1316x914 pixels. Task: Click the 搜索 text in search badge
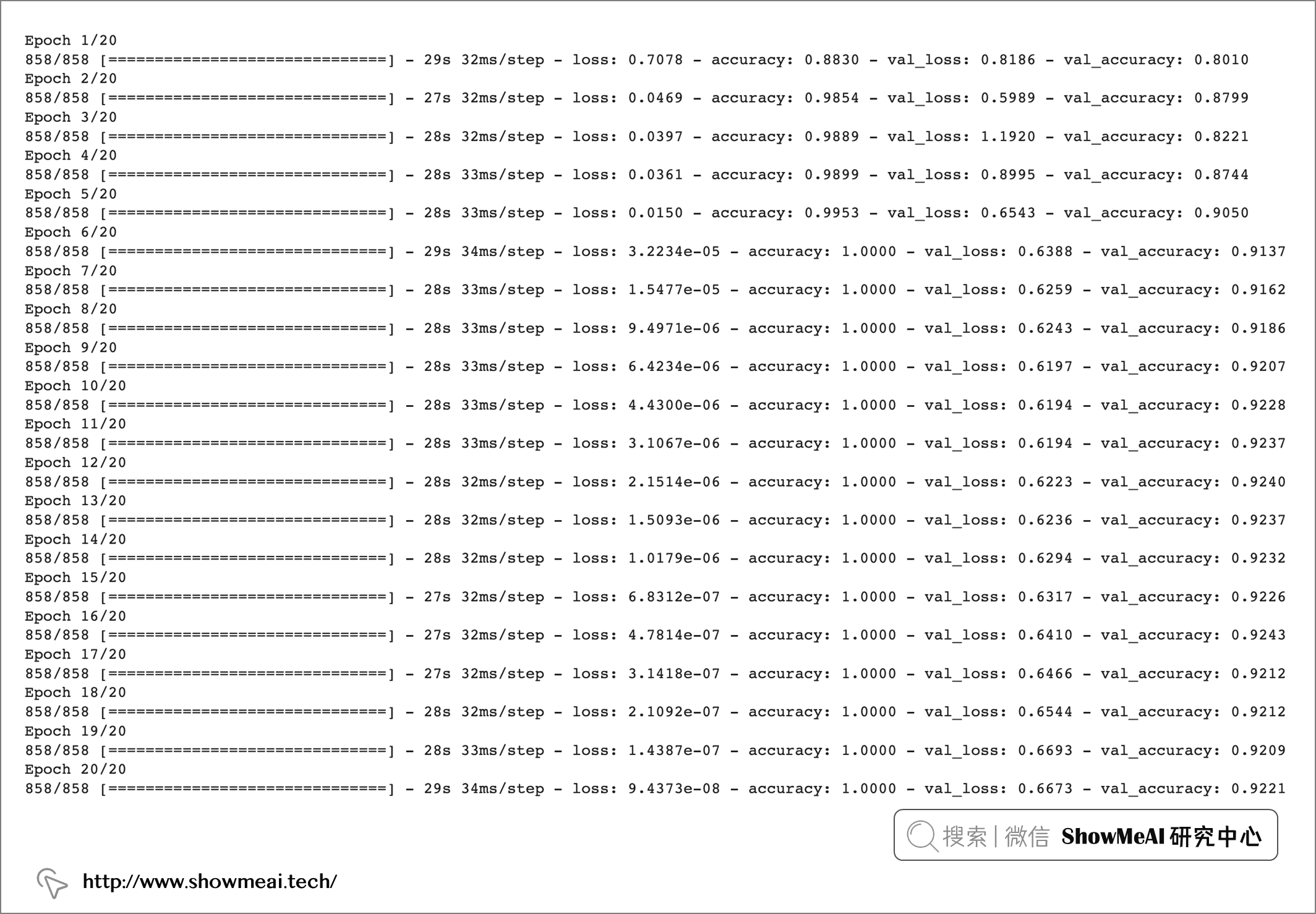tap(965, 836)
